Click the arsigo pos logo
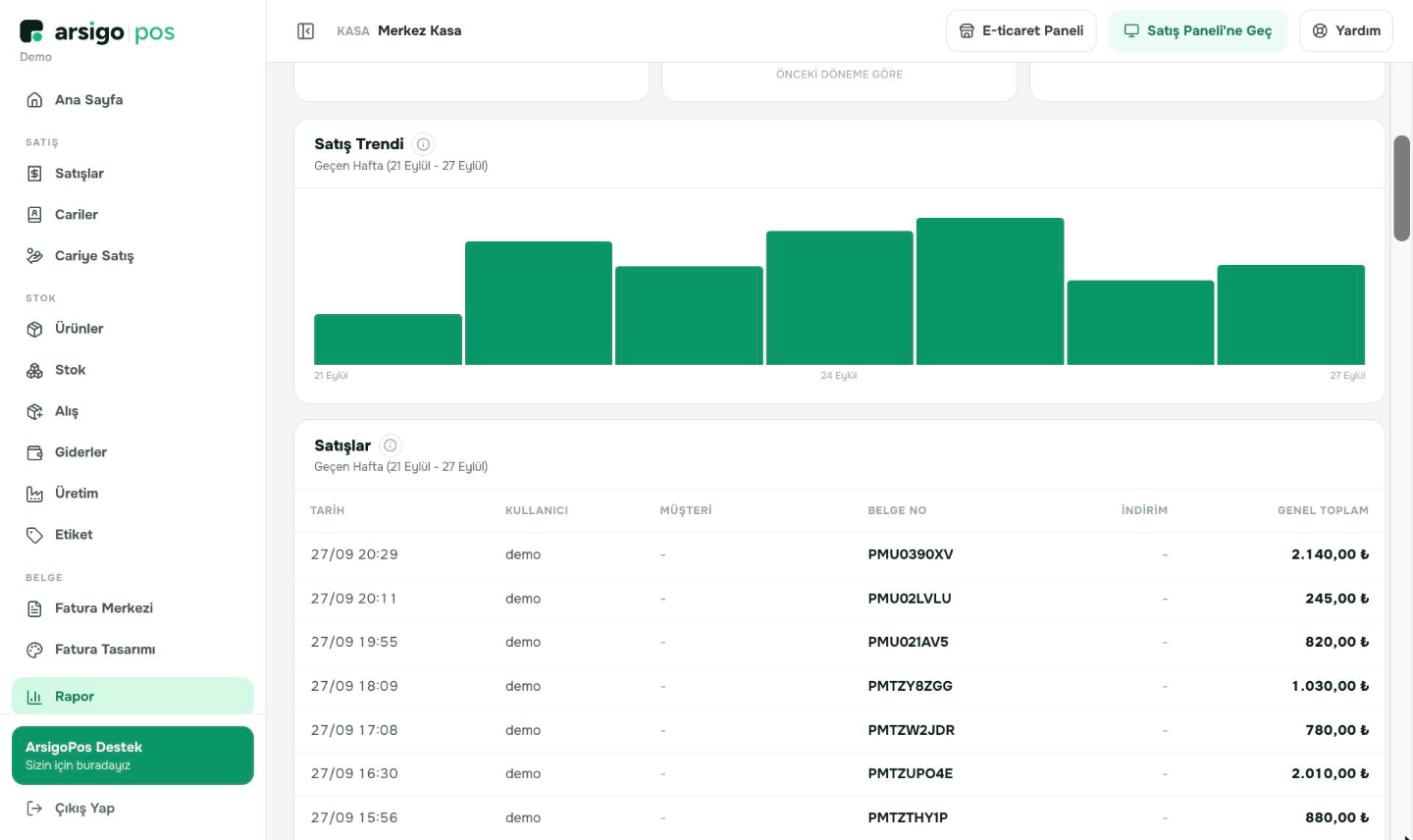1413x840 pixels. coord(97,32)
